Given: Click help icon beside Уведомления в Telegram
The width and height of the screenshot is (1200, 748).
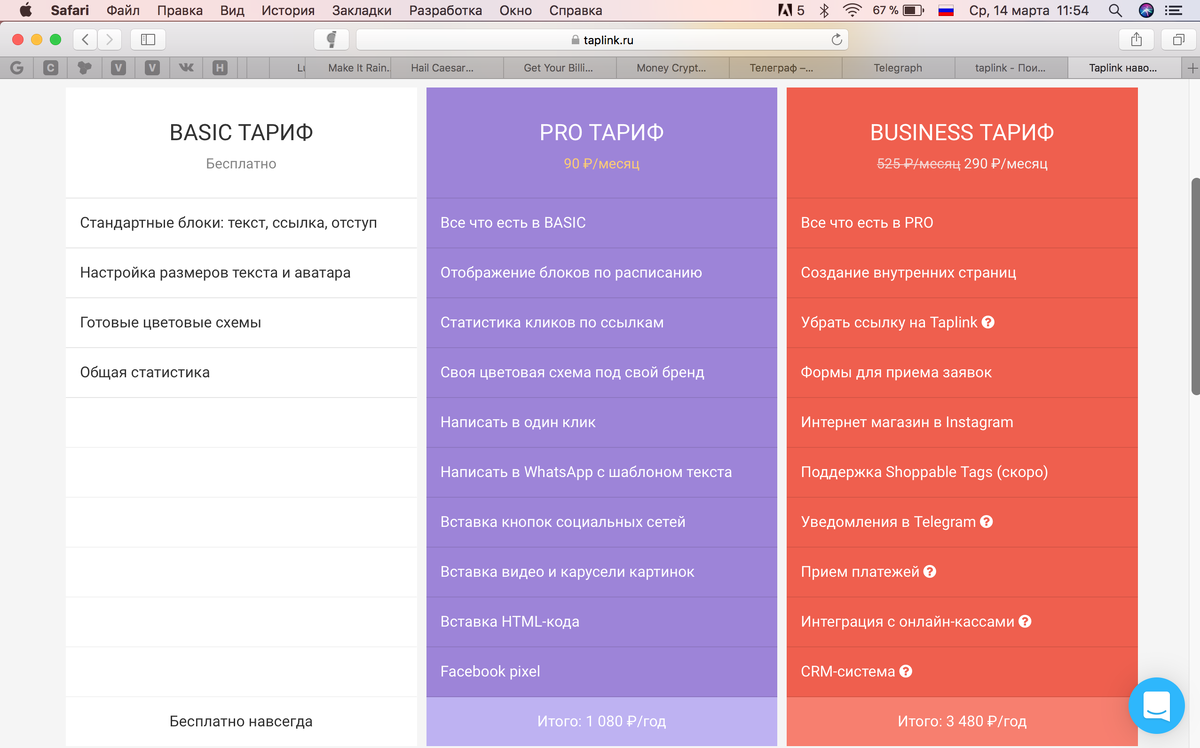Looking at the screenshot, I should point(986,522).
